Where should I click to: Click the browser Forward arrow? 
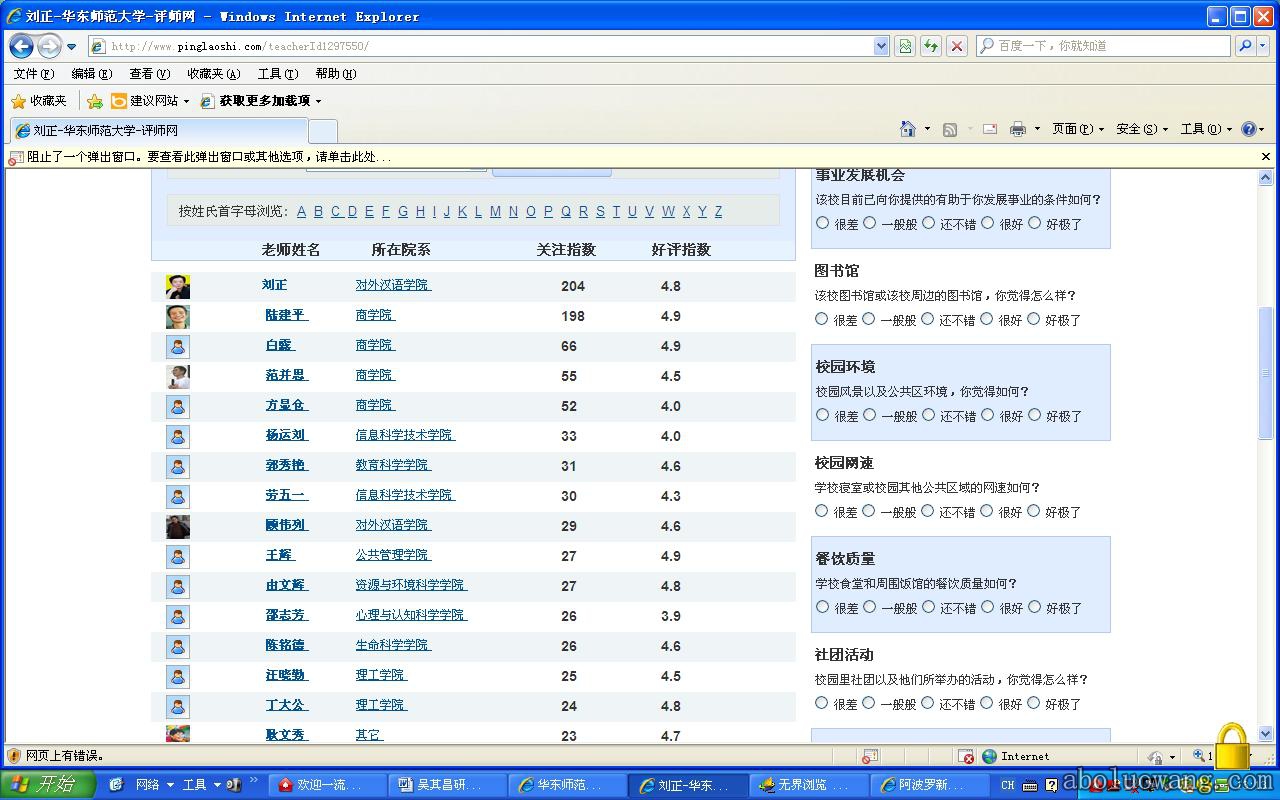[49, 46]
